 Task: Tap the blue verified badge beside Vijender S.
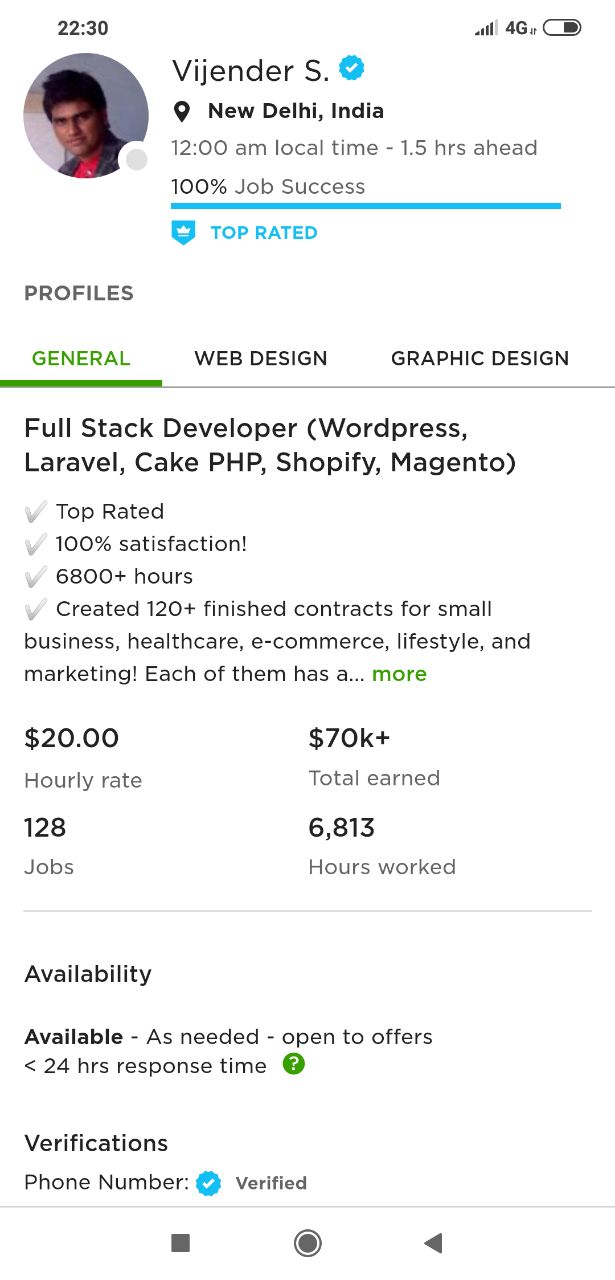[x=352, y=69]
